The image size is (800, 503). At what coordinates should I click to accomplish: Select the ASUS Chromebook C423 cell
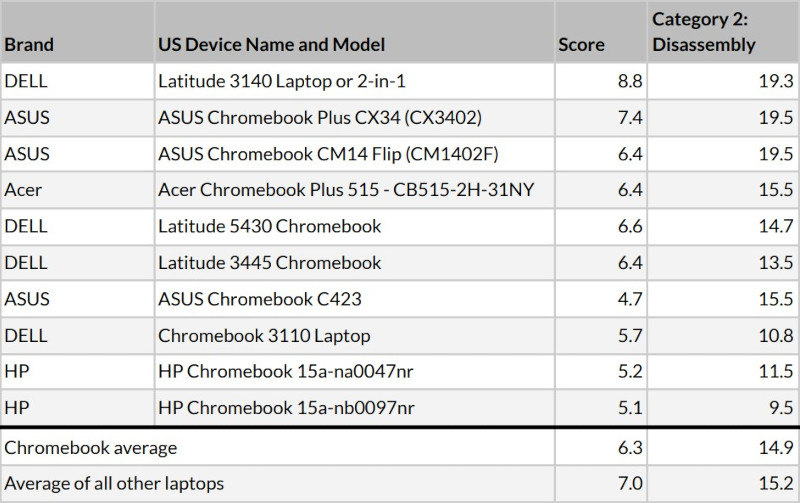pyautogui.click(x=259, y=299)
